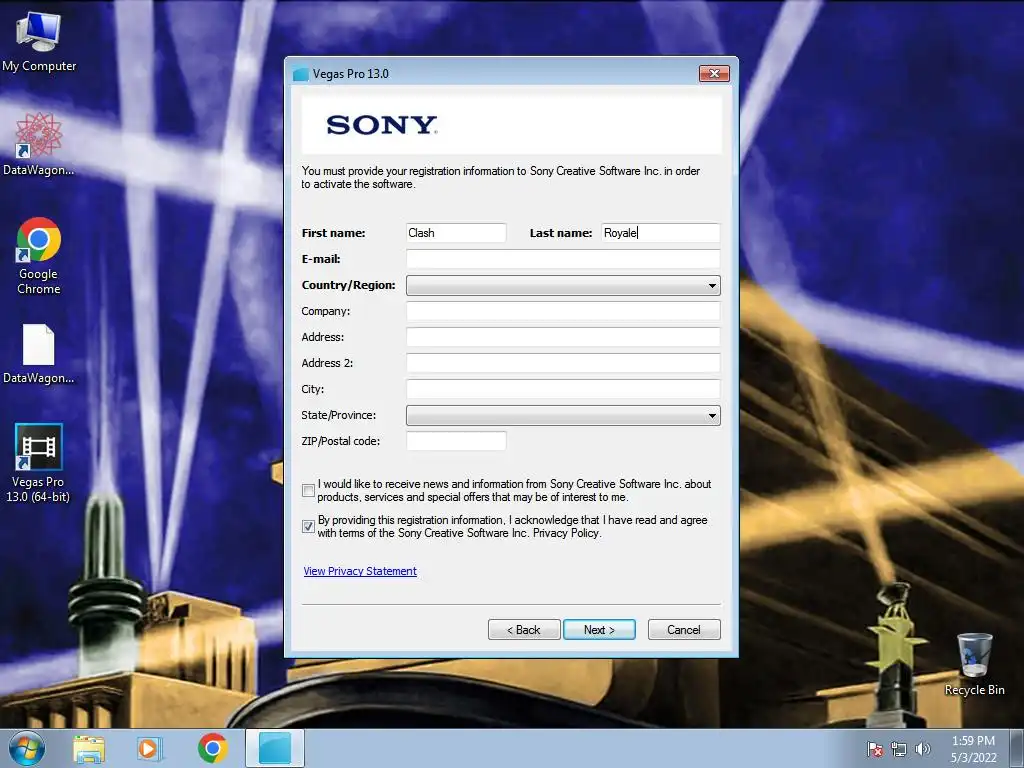Viewport: 1024px width, 768px height.
Task: Open File Explorer from the taskbar
Action: (x=89, y=748)
